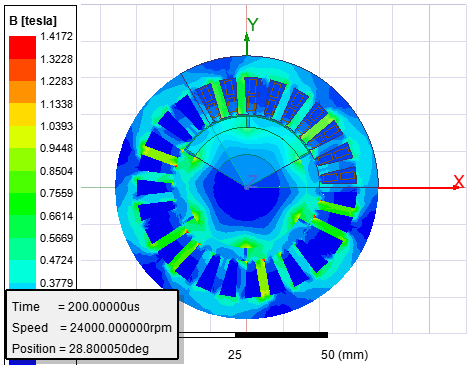Select the Speed = 24000 rpm readout
Screen dimensions: 471x365
point(92,328)
